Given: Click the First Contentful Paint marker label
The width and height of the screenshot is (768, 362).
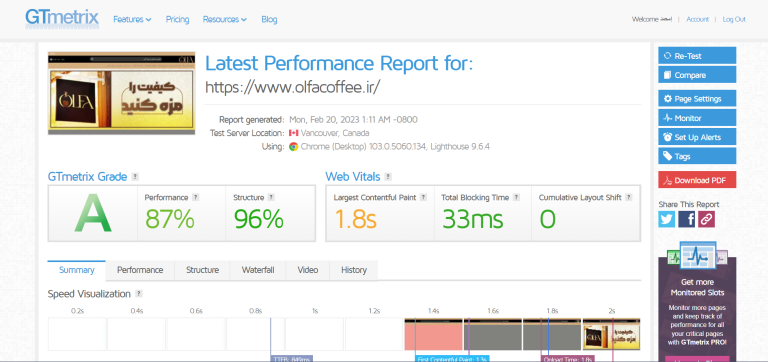Looking at the screenshot, I should click(453, 359).
